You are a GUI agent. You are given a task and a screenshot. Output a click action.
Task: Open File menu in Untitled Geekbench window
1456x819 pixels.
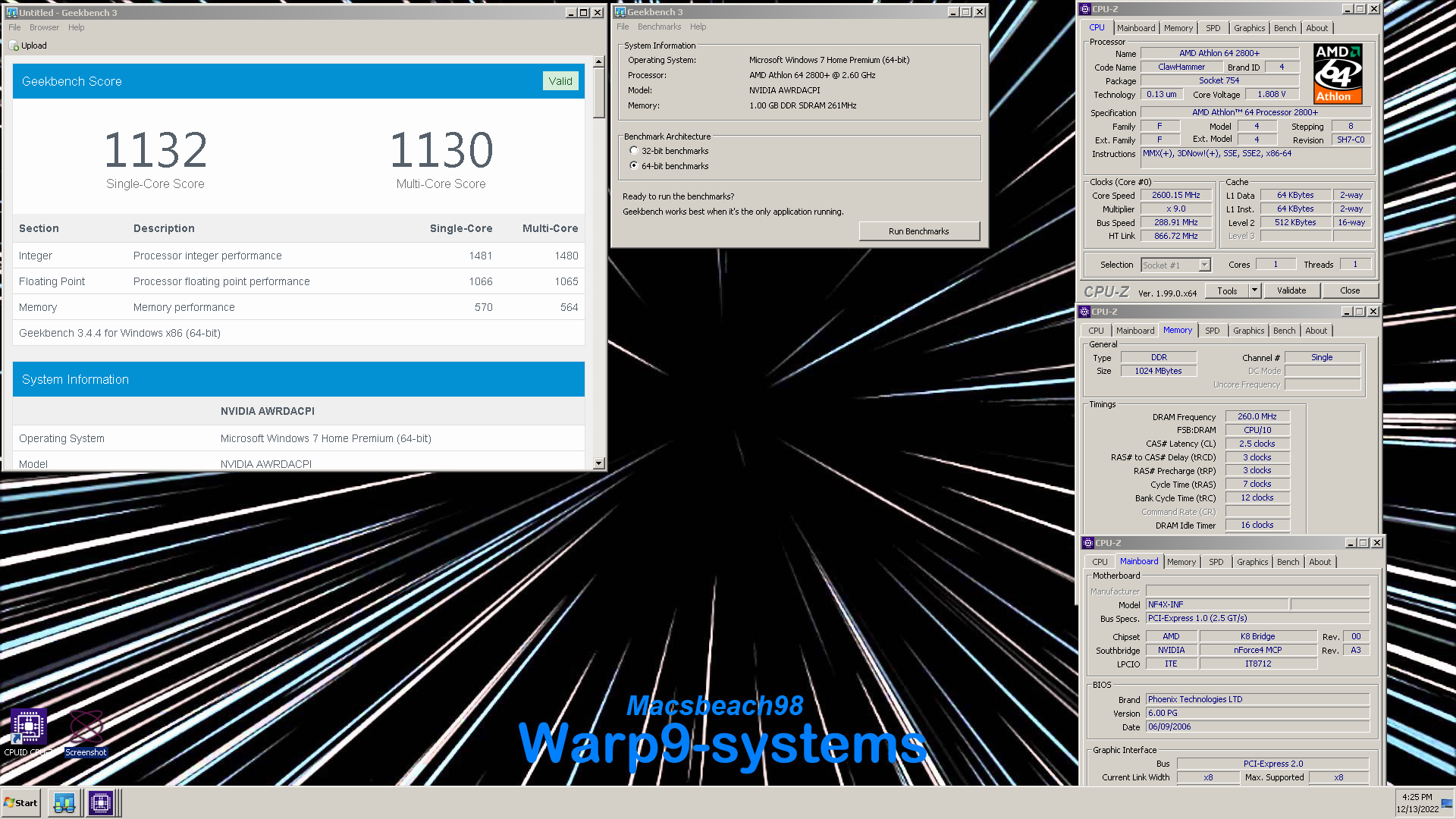click(x=14, y=27)
